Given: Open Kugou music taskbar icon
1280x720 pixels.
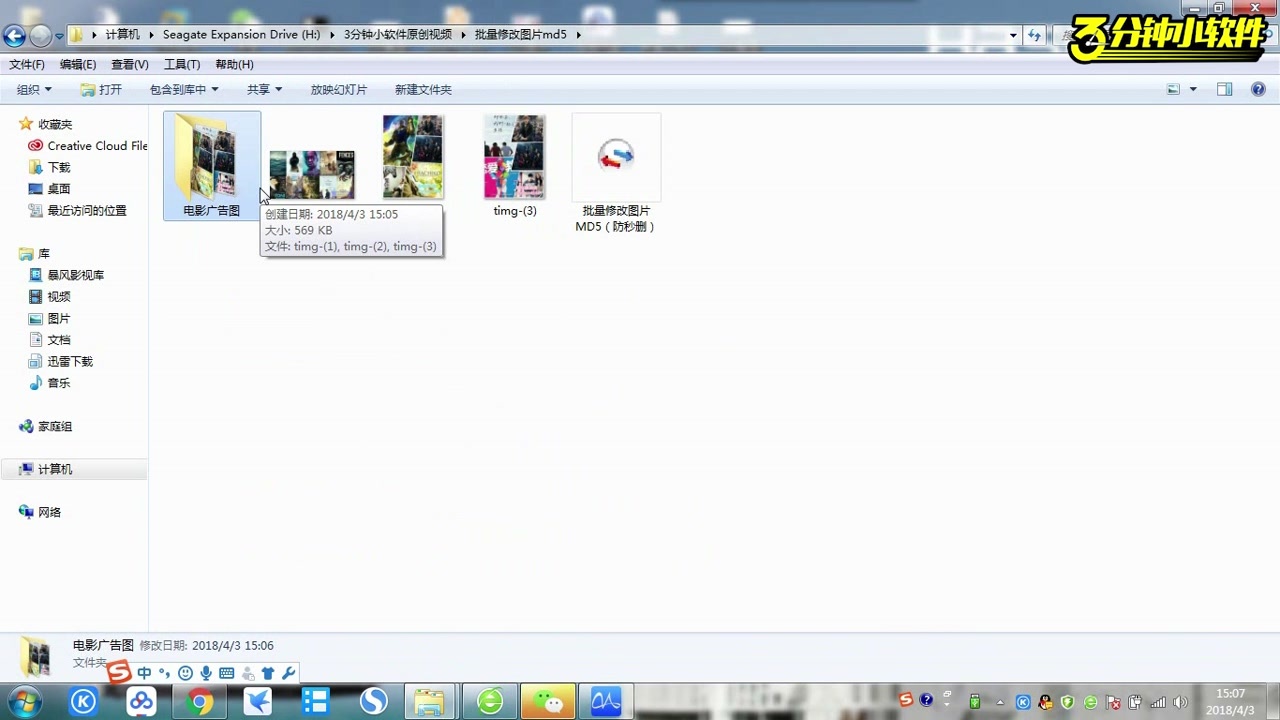Looking at the screenshot, I should 83,702.
